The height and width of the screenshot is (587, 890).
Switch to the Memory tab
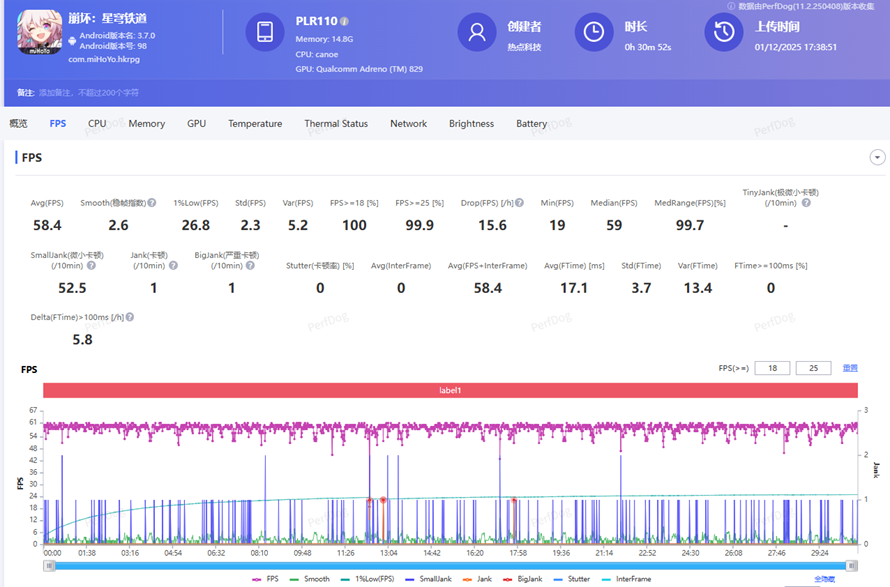(146, 124)
